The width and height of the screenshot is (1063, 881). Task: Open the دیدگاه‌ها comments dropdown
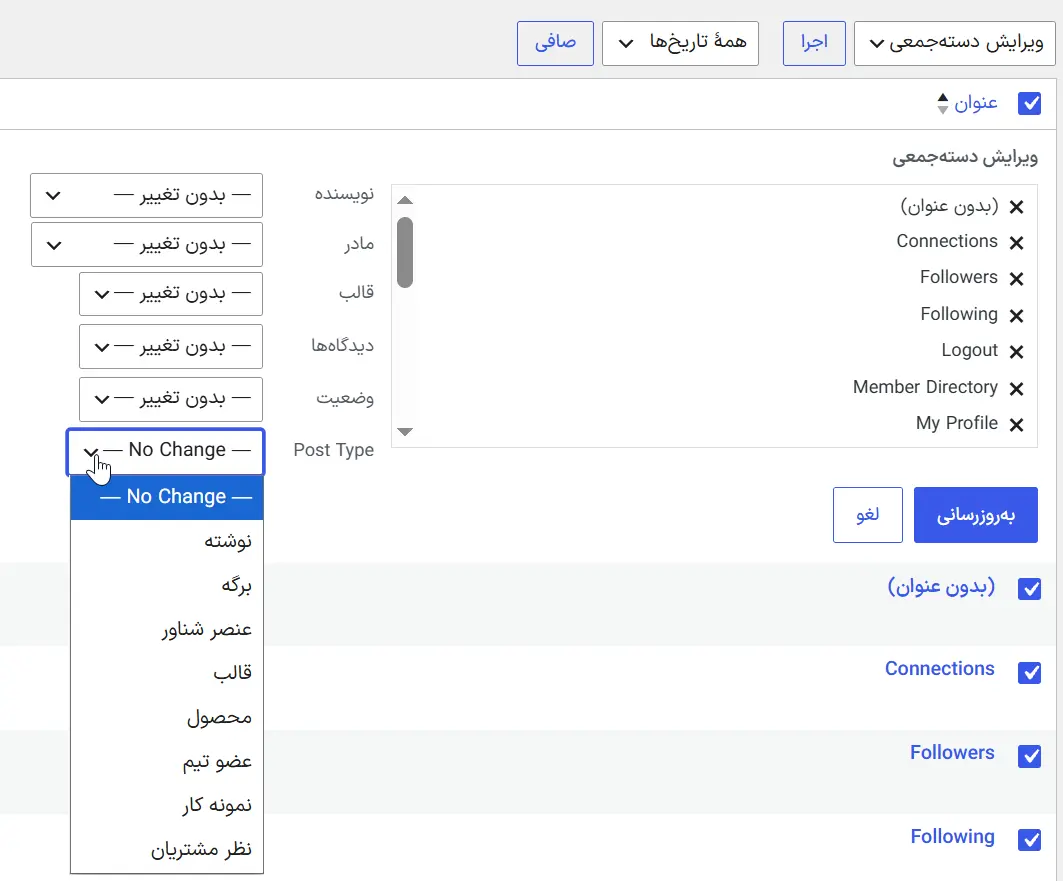tap(171, 347)
